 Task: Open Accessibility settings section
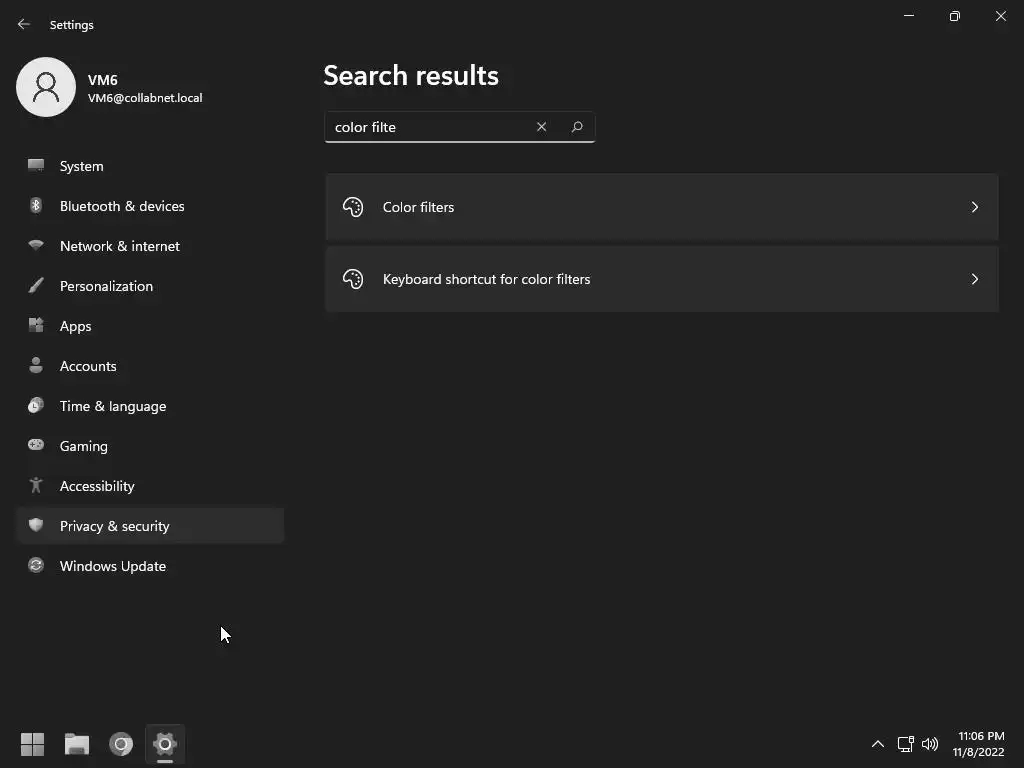97,486
